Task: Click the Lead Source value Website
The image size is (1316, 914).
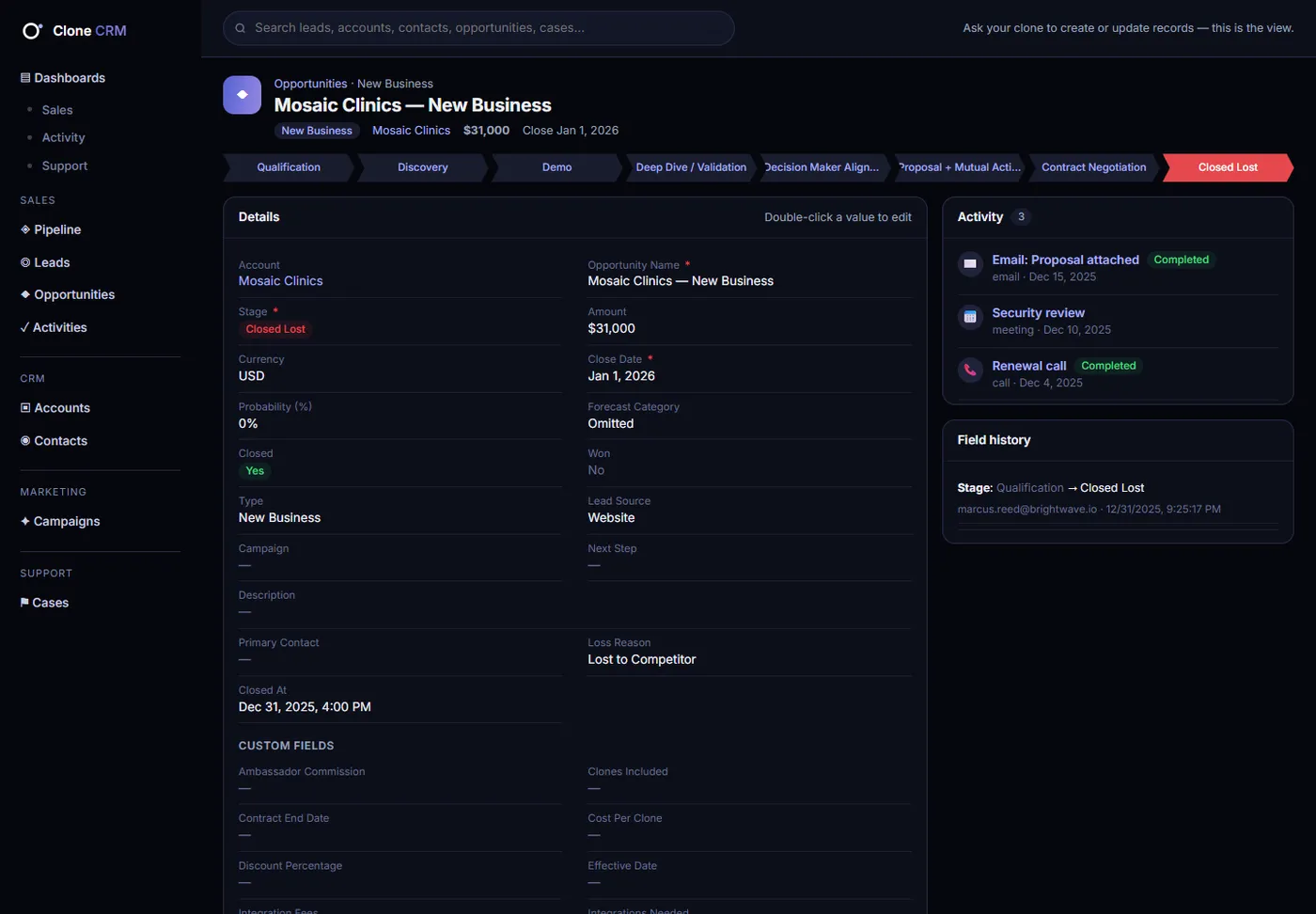Action: (x=611, y=518)
